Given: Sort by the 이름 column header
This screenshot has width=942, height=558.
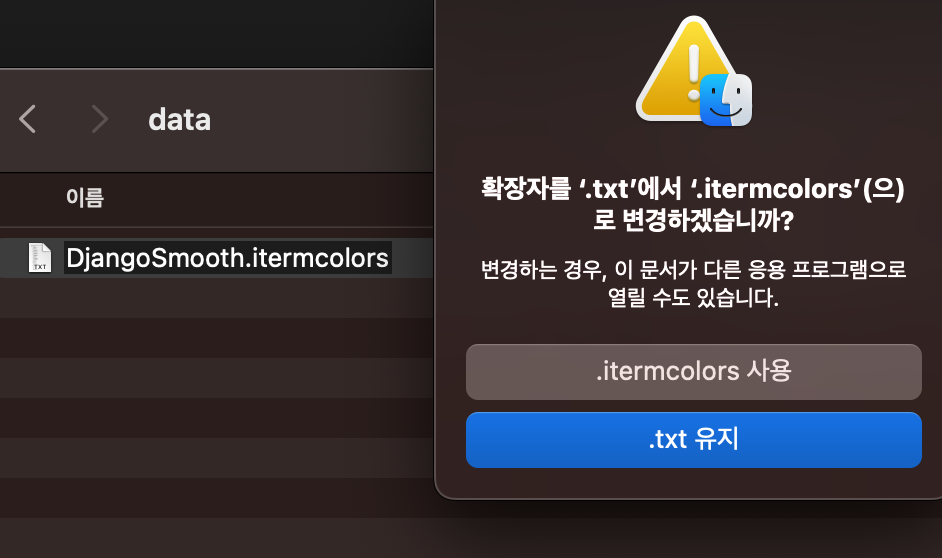Looking at the screenshot, I should (85, 198).
